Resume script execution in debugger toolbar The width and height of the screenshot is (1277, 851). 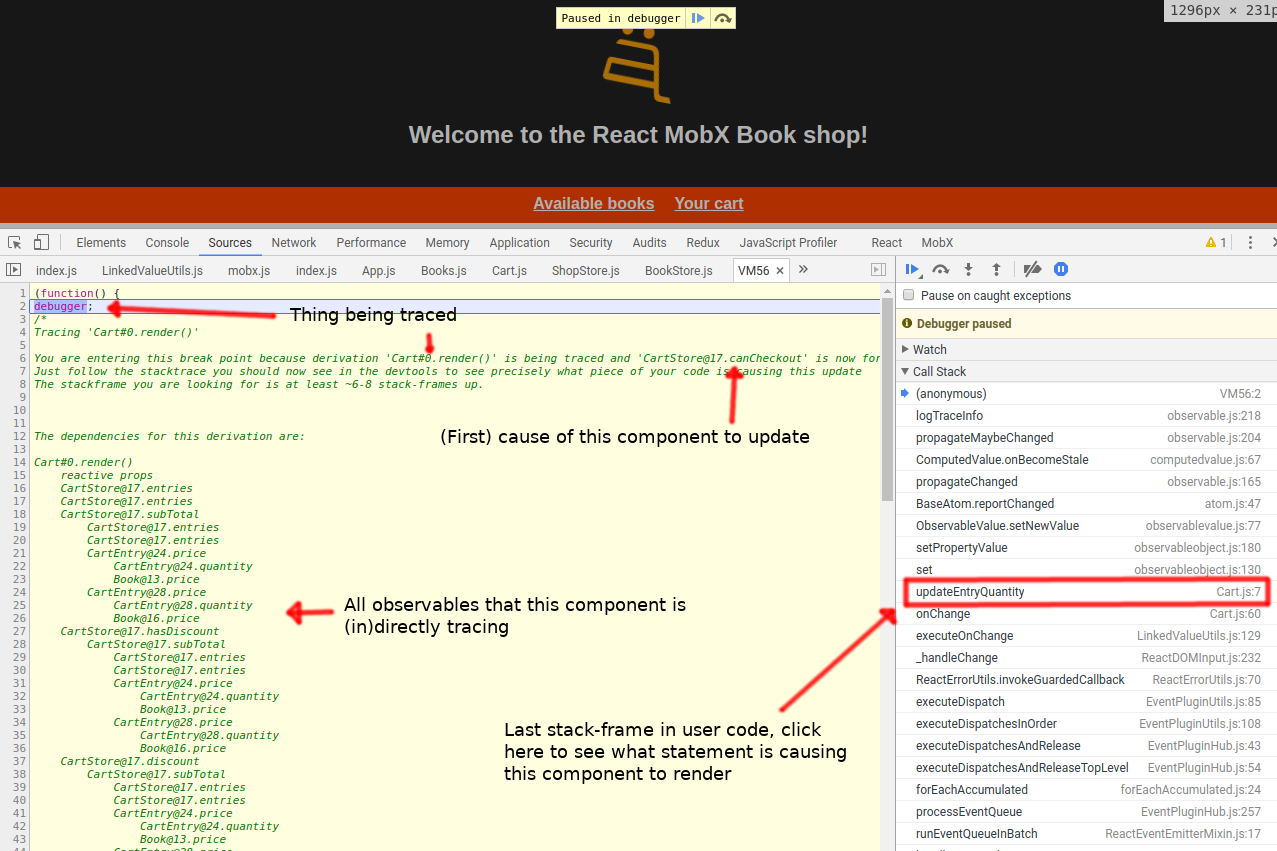(x=912, y=269)
